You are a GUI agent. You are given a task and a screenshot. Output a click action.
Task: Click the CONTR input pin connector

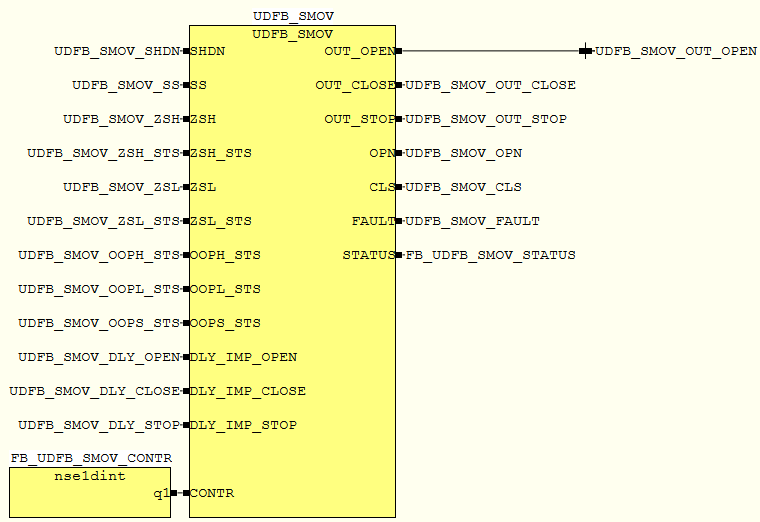(186, 493)
